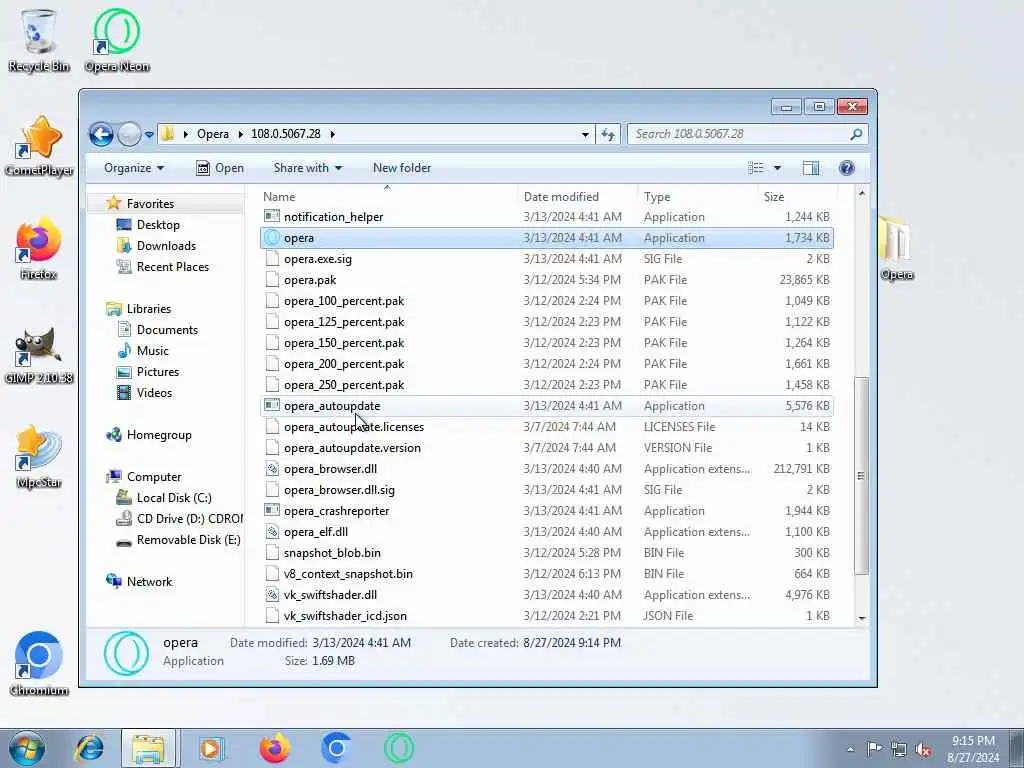Click Opera in the address bar
Screen dimensions: 1024x768
click(213, 135)
